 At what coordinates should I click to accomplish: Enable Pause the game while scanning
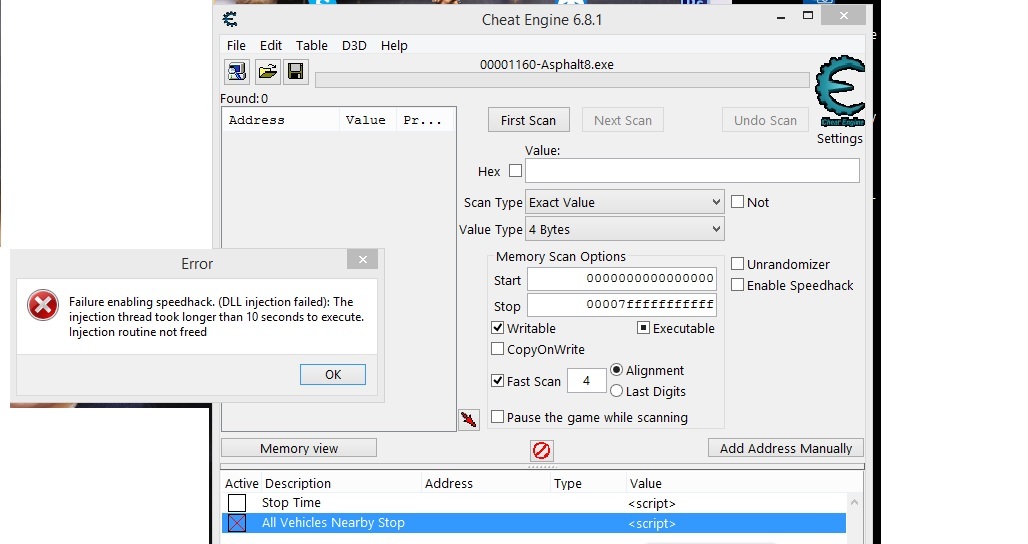point(498,417)
